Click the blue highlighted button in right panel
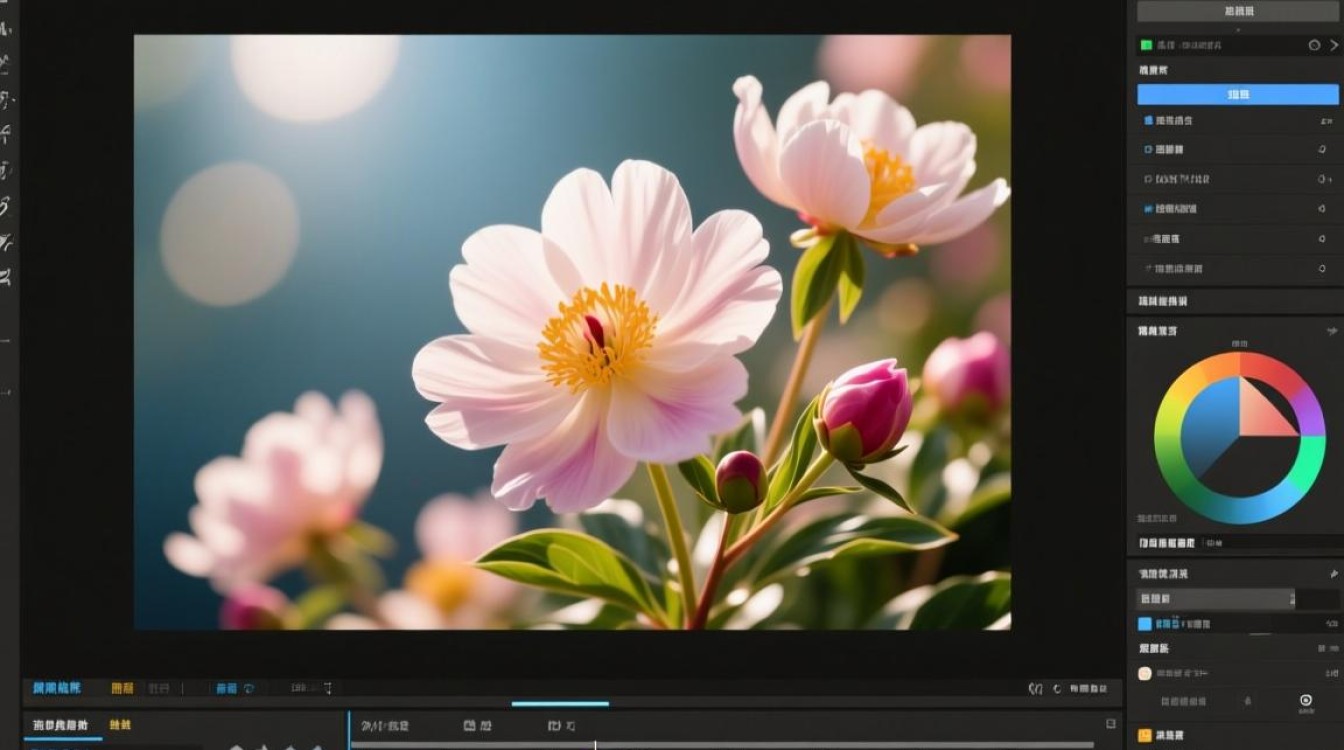 tap(1238, 94)
